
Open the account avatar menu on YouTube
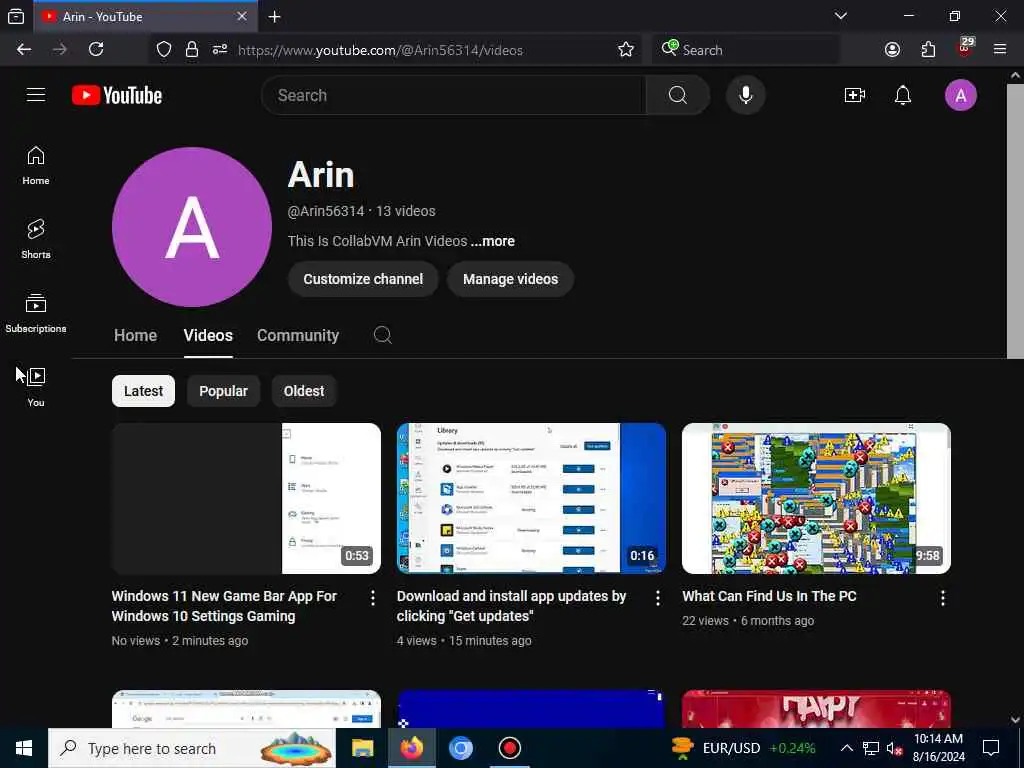(960, 95)
